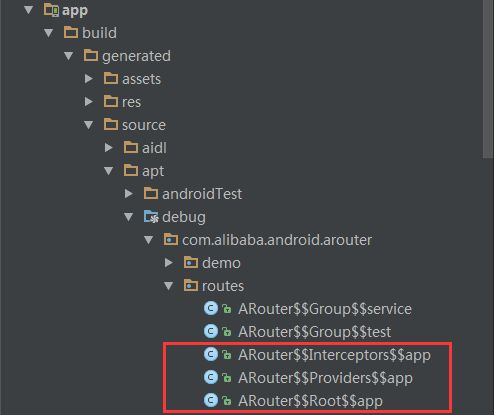Screen dimensions: 494x415
Task: Click the app module icon
Action: (51, 10)
